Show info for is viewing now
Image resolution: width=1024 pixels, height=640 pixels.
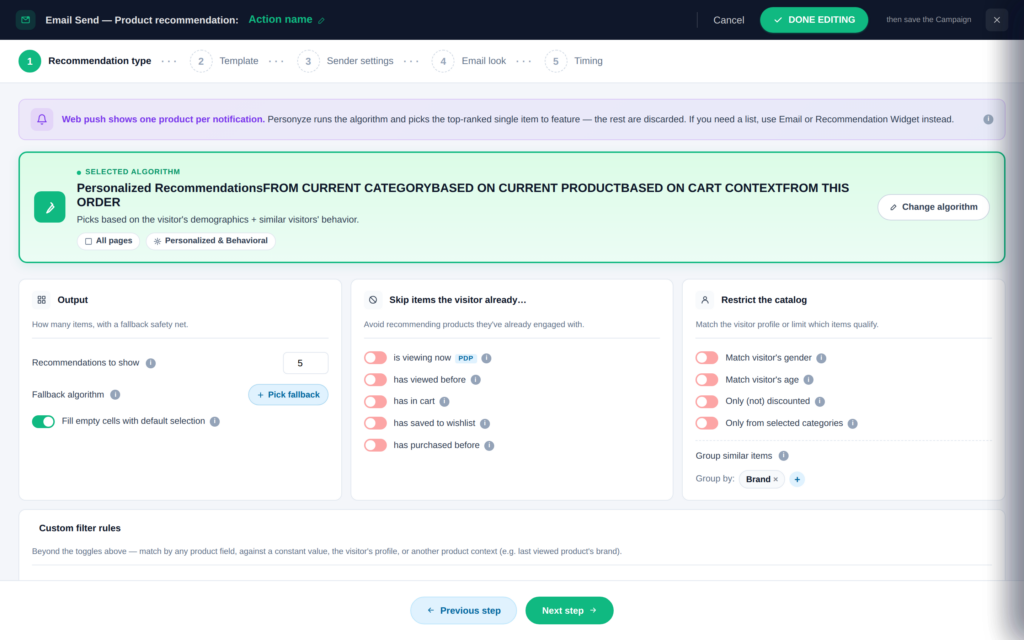click(487, 358)
